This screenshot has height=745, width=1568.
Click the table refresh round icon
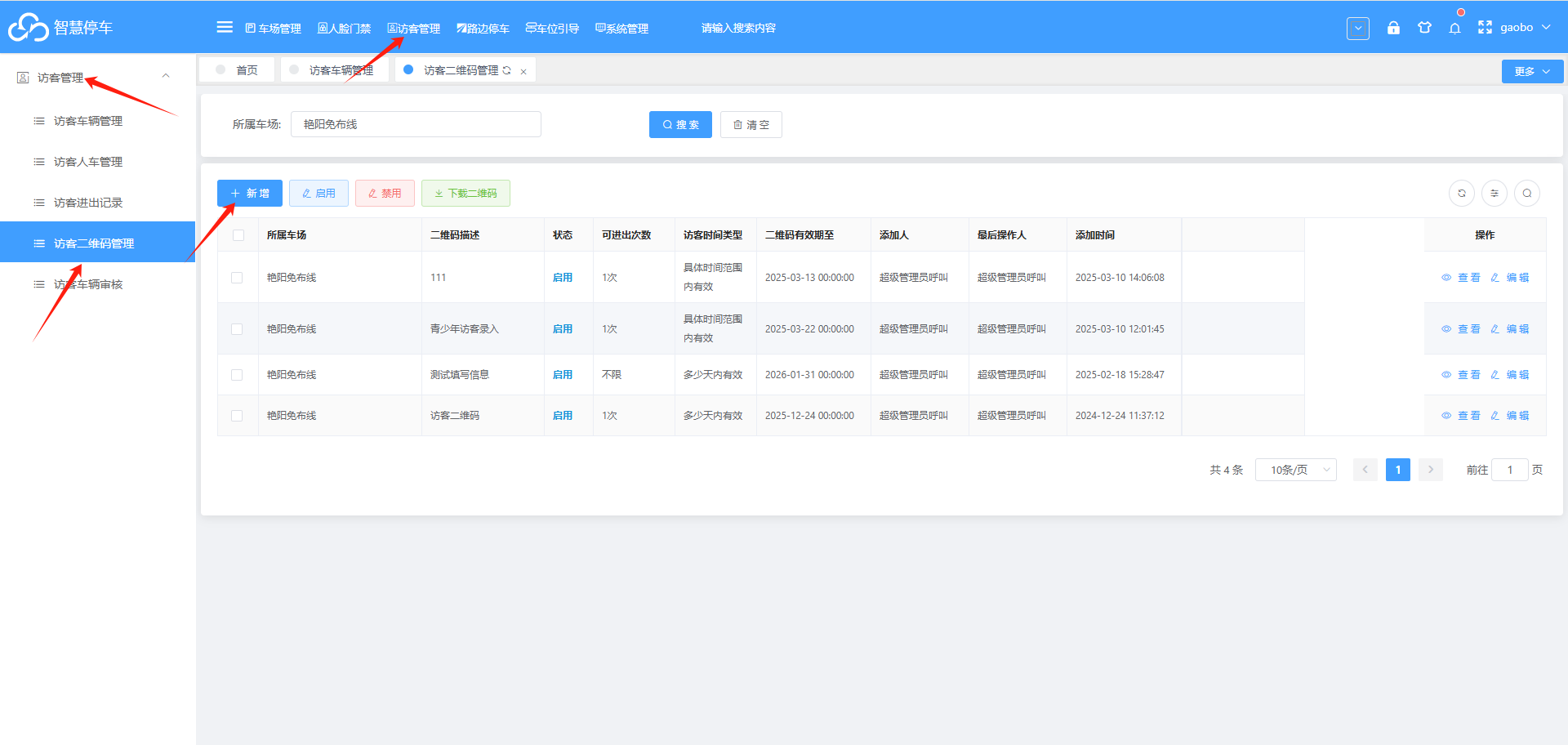[1462, 194]
